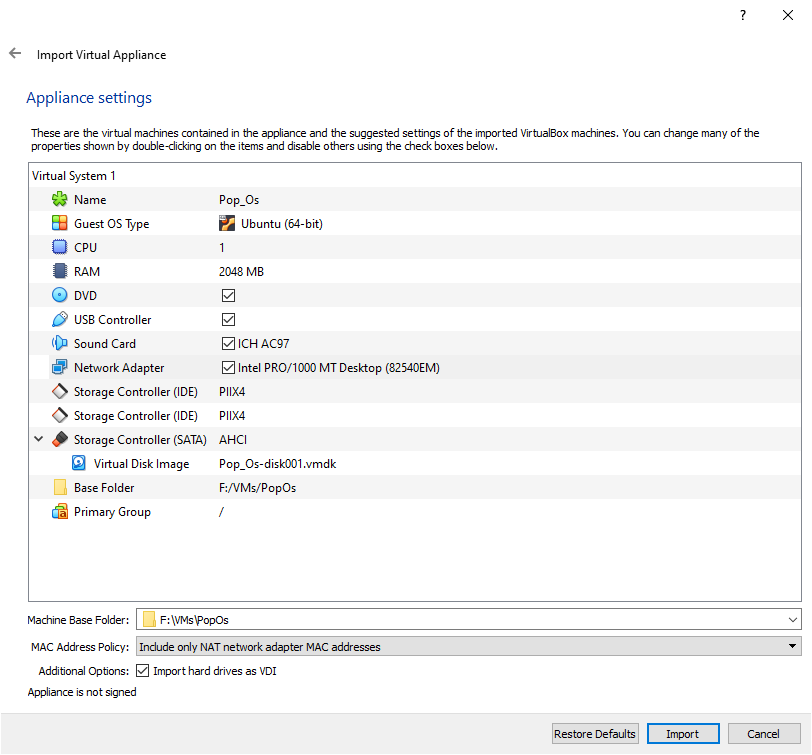This screenshot has height=755, width=812.
Task: Click the green Name row icon
Action: (60, 199)
